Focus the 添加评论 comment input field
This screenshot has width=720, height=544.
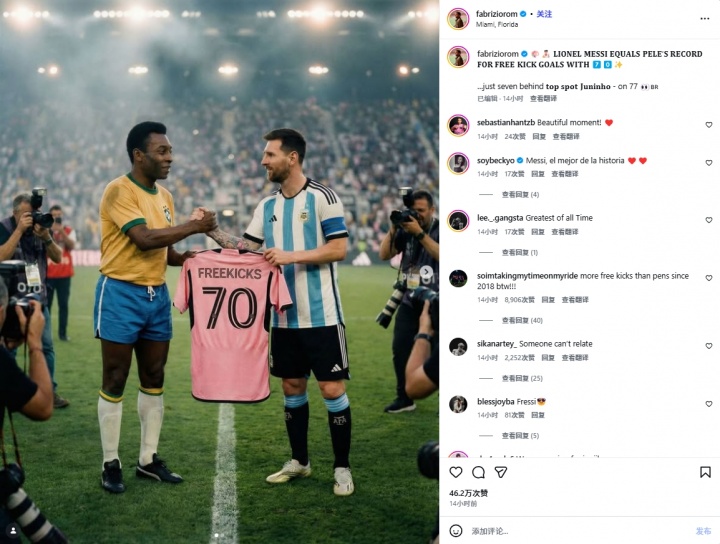(x=579, y=531)
